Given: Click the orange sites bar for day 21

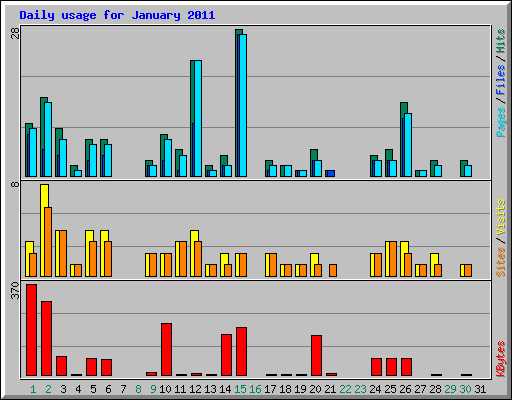Looking at the screenshot, I should 333,270.
